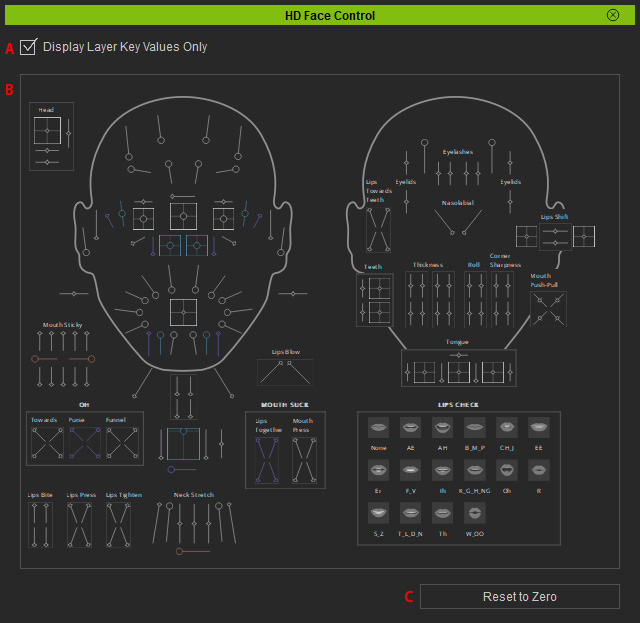Screen dimensions: 640x623
Task: Select the W_OO viseme lips icon
Action: tap(475, 513)
